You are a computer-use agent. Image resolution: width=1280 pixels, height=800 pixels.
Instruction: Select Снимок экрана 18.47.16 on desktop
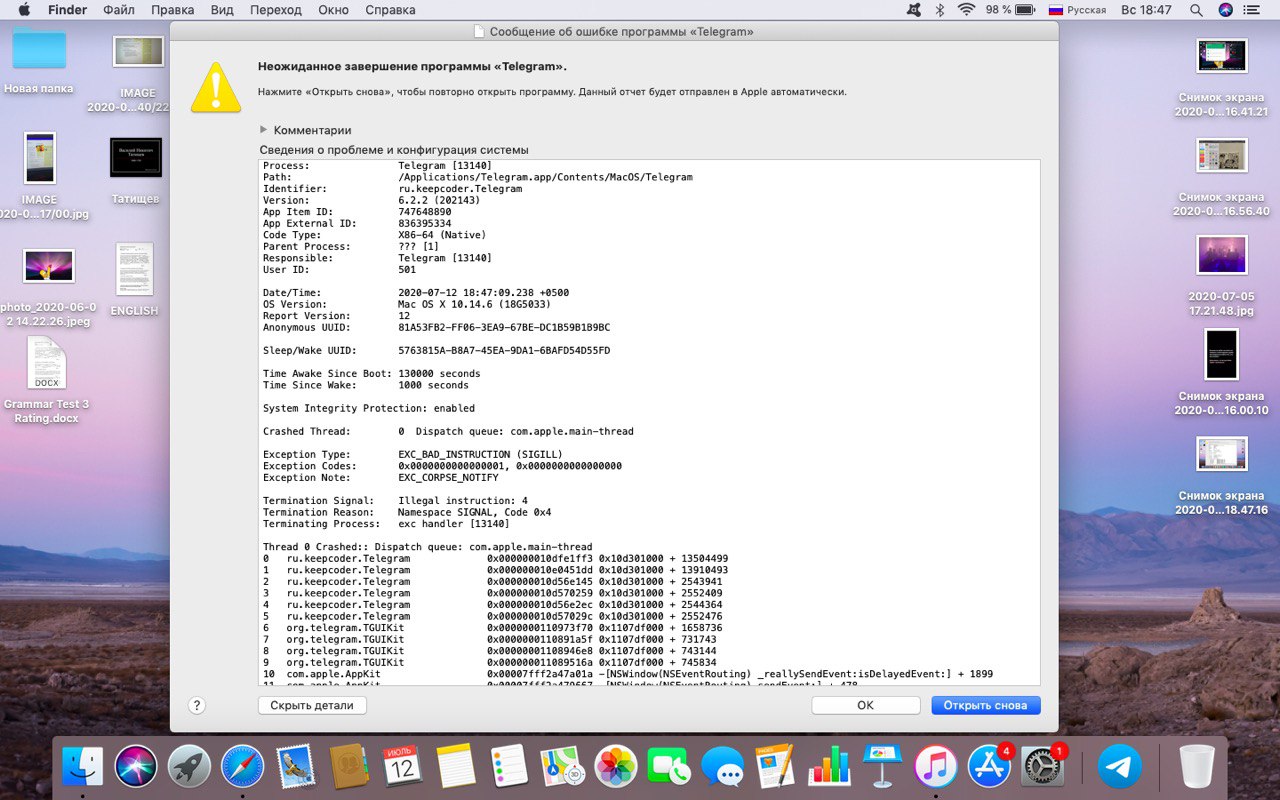(x=1222, y=475)
